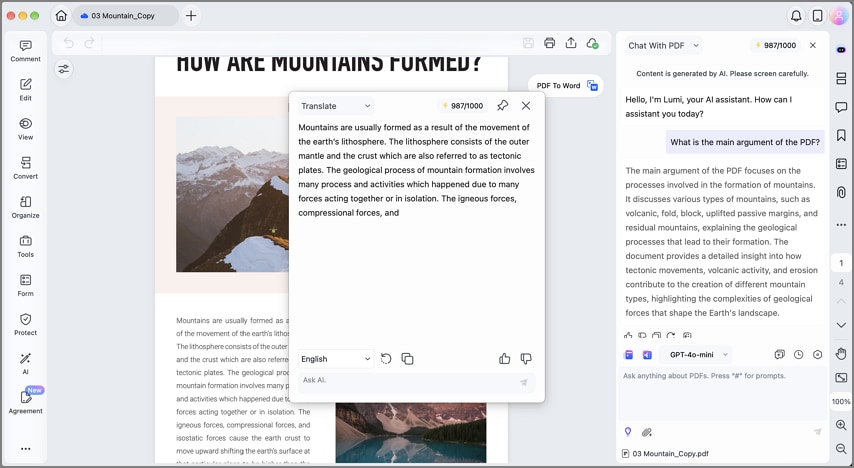The image size is (854, 468).
Task: Select the View mode in sidebar
Action: point(26,129)
